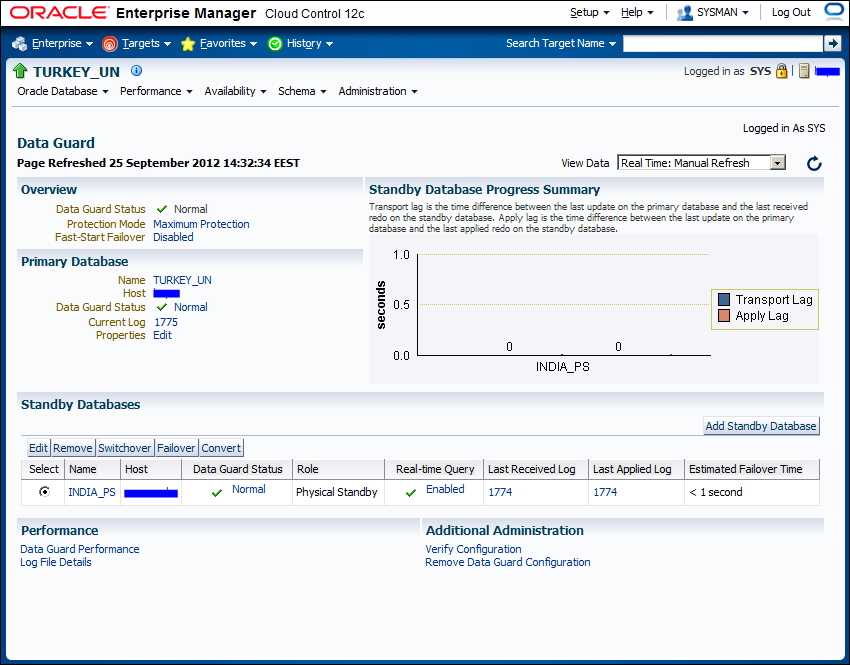
Task: Click the Log Out link
Action: [x=791, y=12]
